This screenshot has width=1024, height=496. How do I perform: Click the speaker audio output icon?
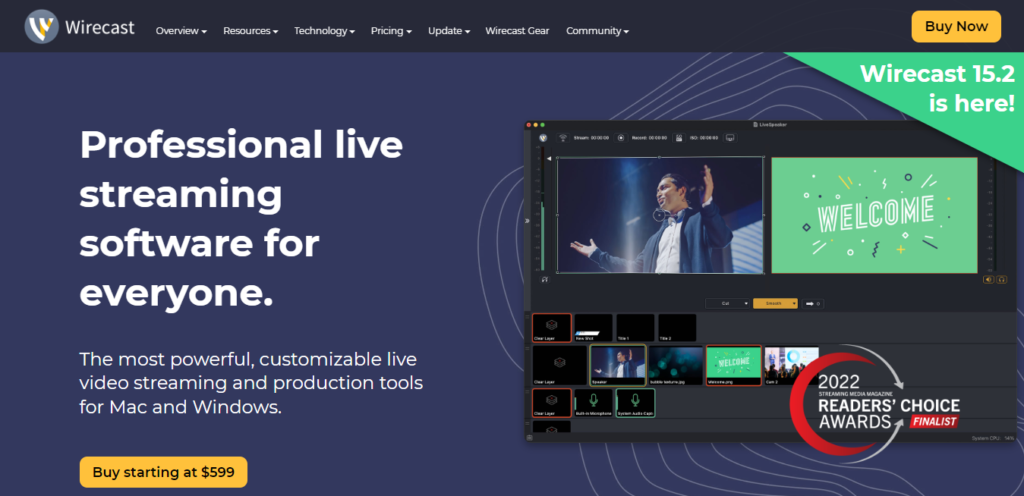(989, 279)
